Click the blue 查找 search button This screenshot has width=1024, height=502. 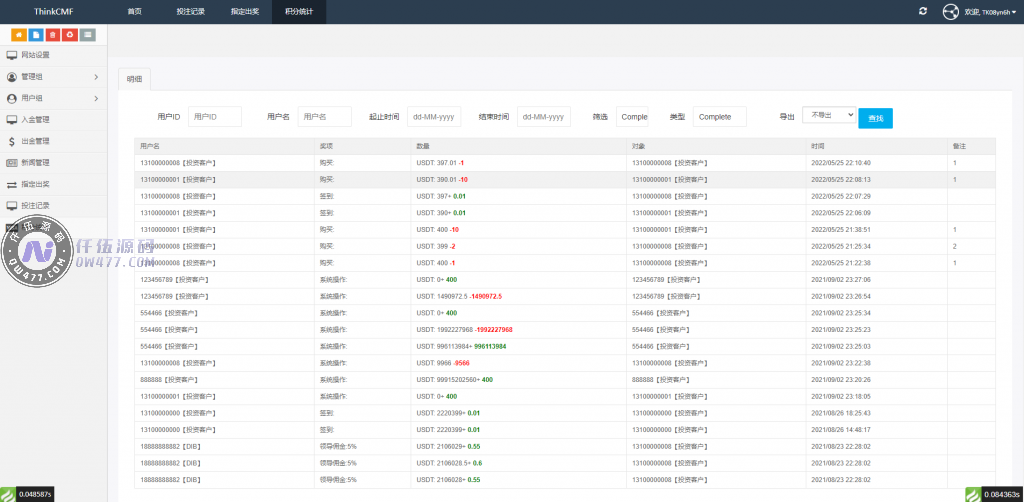(875, 118)
